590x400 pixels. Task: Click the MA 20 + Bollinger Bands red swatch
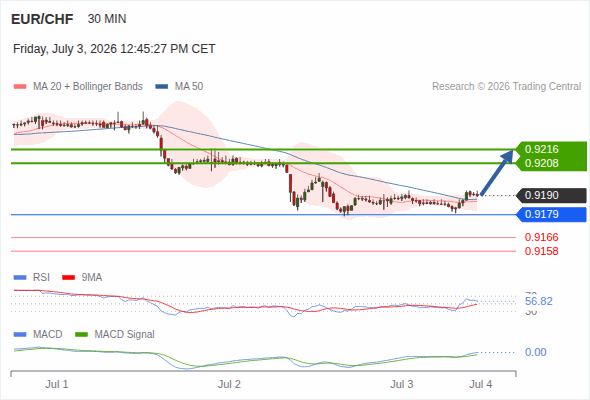point(20,87)
